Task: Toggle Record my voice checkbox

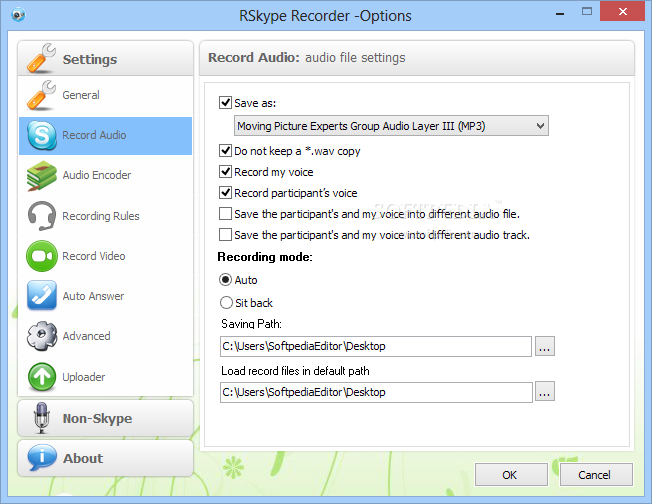Action: (225, 171)
